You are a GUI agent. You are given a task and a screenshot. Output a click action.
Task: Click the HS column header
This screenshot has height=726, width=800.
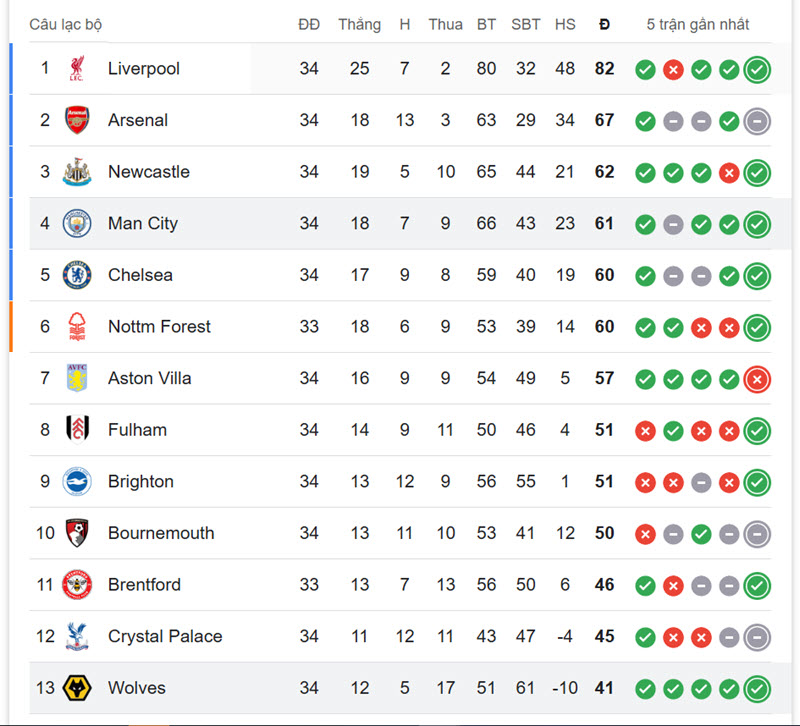tap(565, 24)
